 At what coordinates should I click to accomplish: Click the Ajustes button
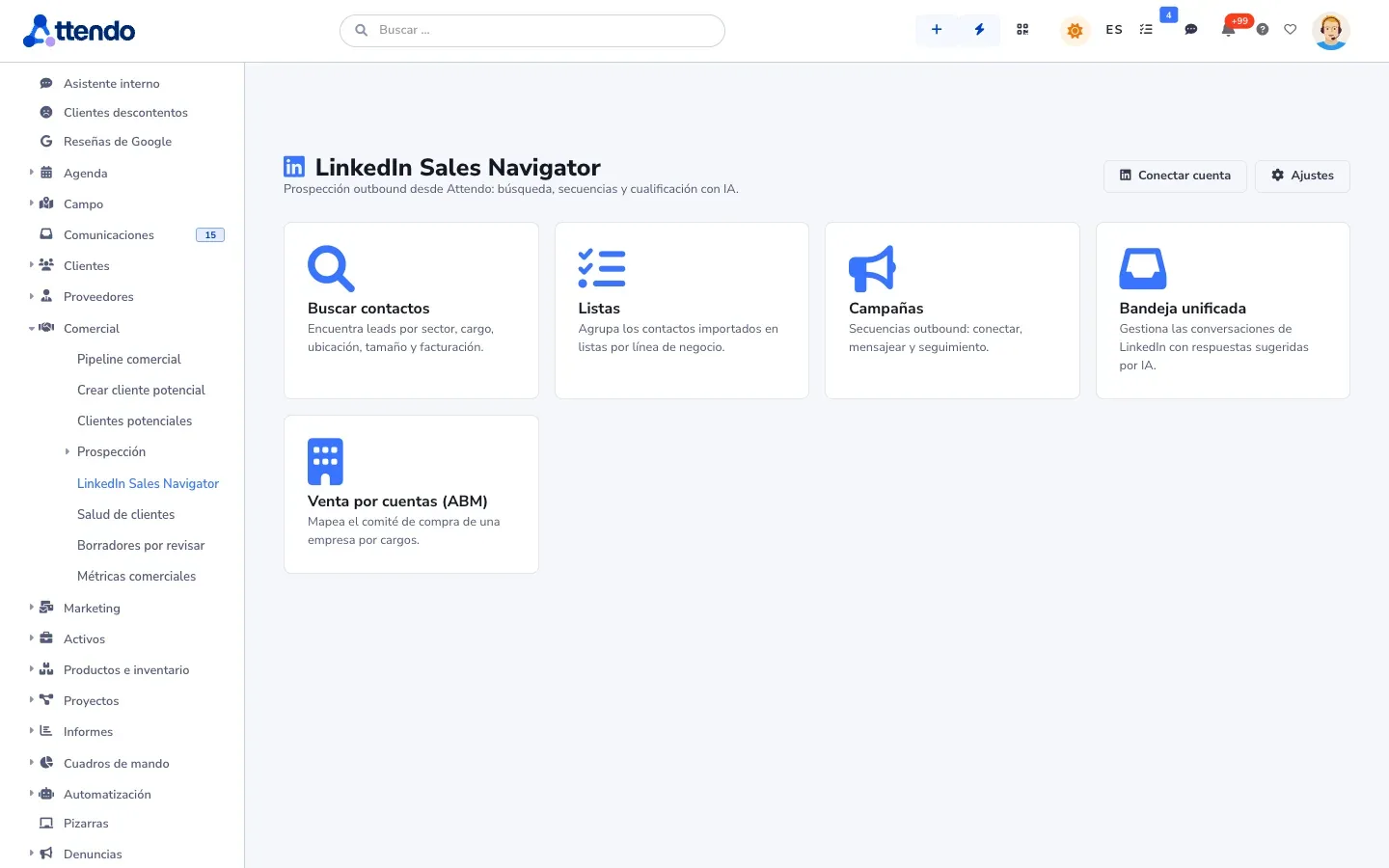pos(1302,176)
